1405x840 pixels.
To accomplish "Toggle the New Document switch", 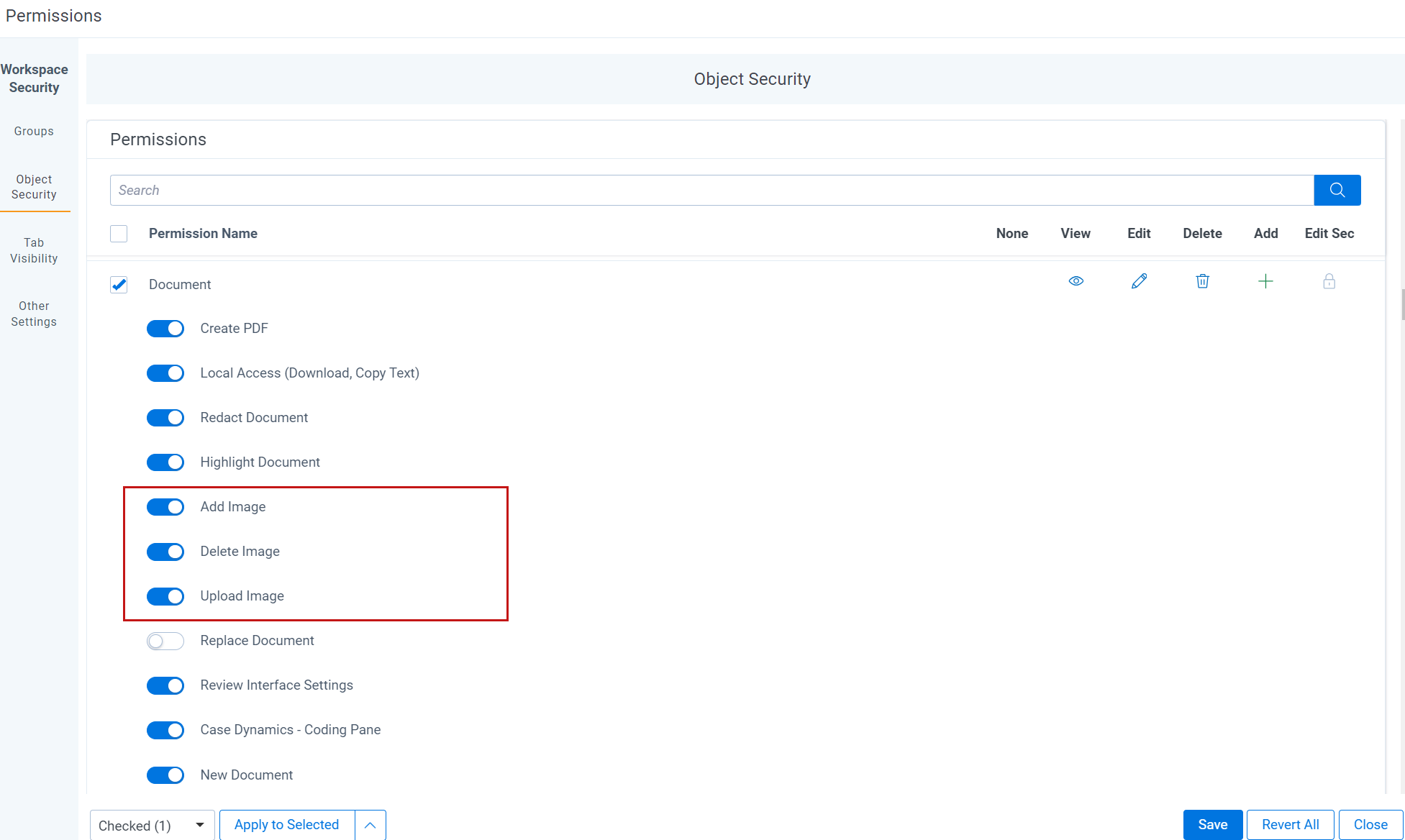I will point(165,775).
